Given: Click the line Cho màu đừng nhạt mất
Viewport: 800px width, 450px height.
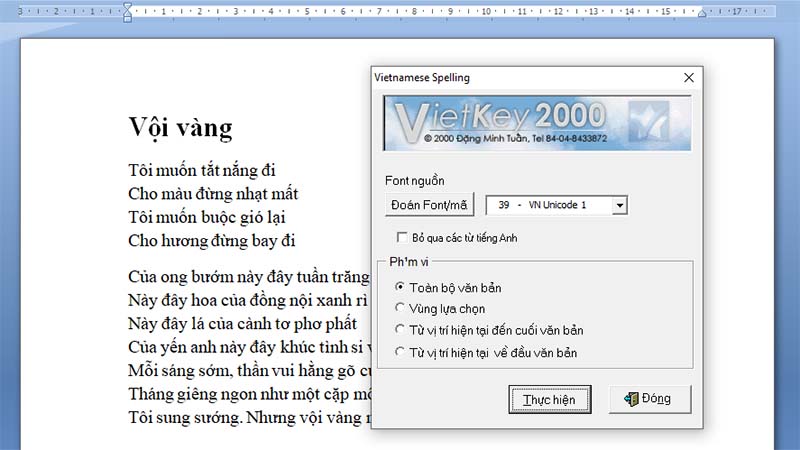Looking at the screenshot, I should pyautogui.click(x=213, y=193).
